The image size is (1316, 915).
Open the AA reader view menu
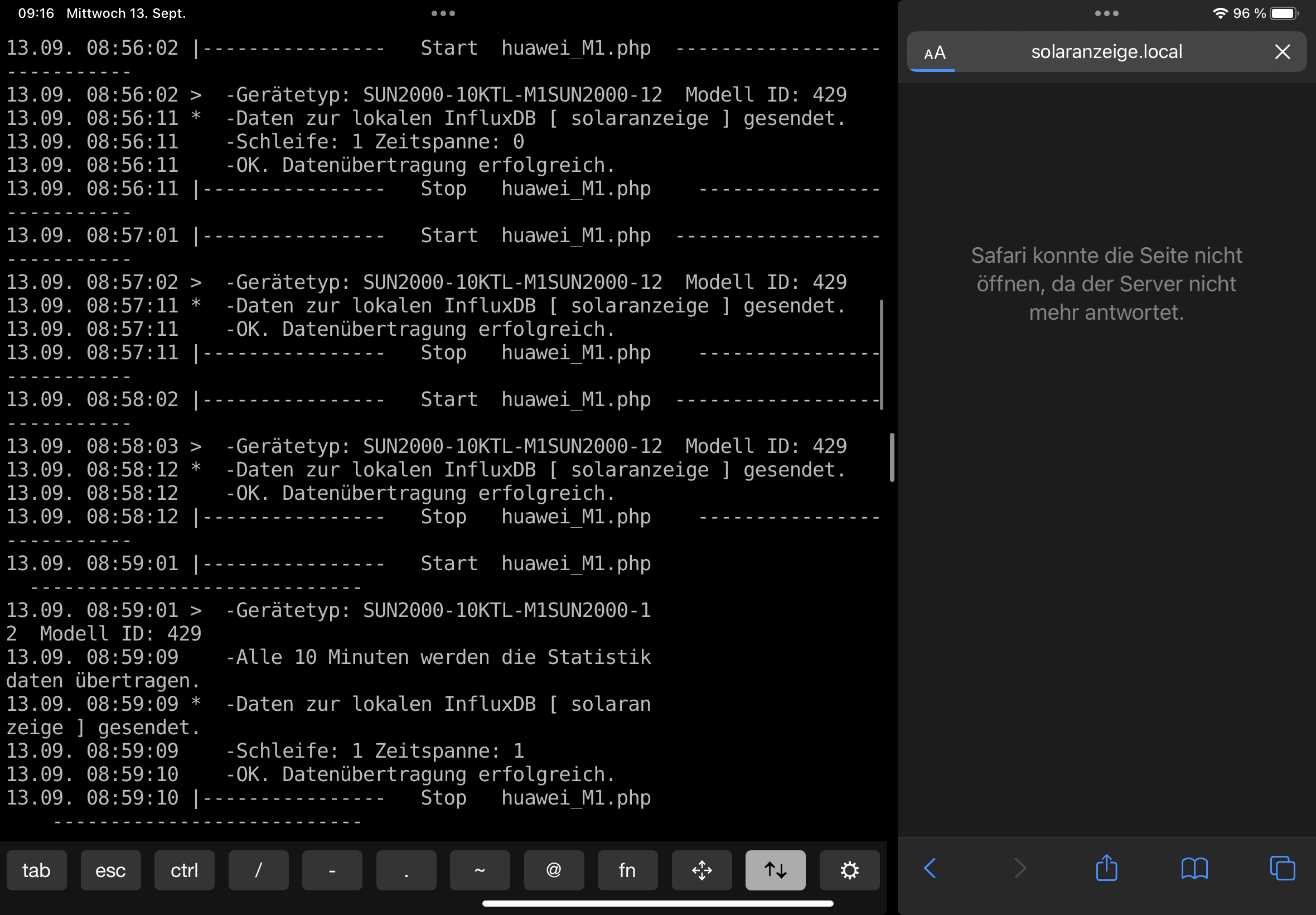[935, 53]
